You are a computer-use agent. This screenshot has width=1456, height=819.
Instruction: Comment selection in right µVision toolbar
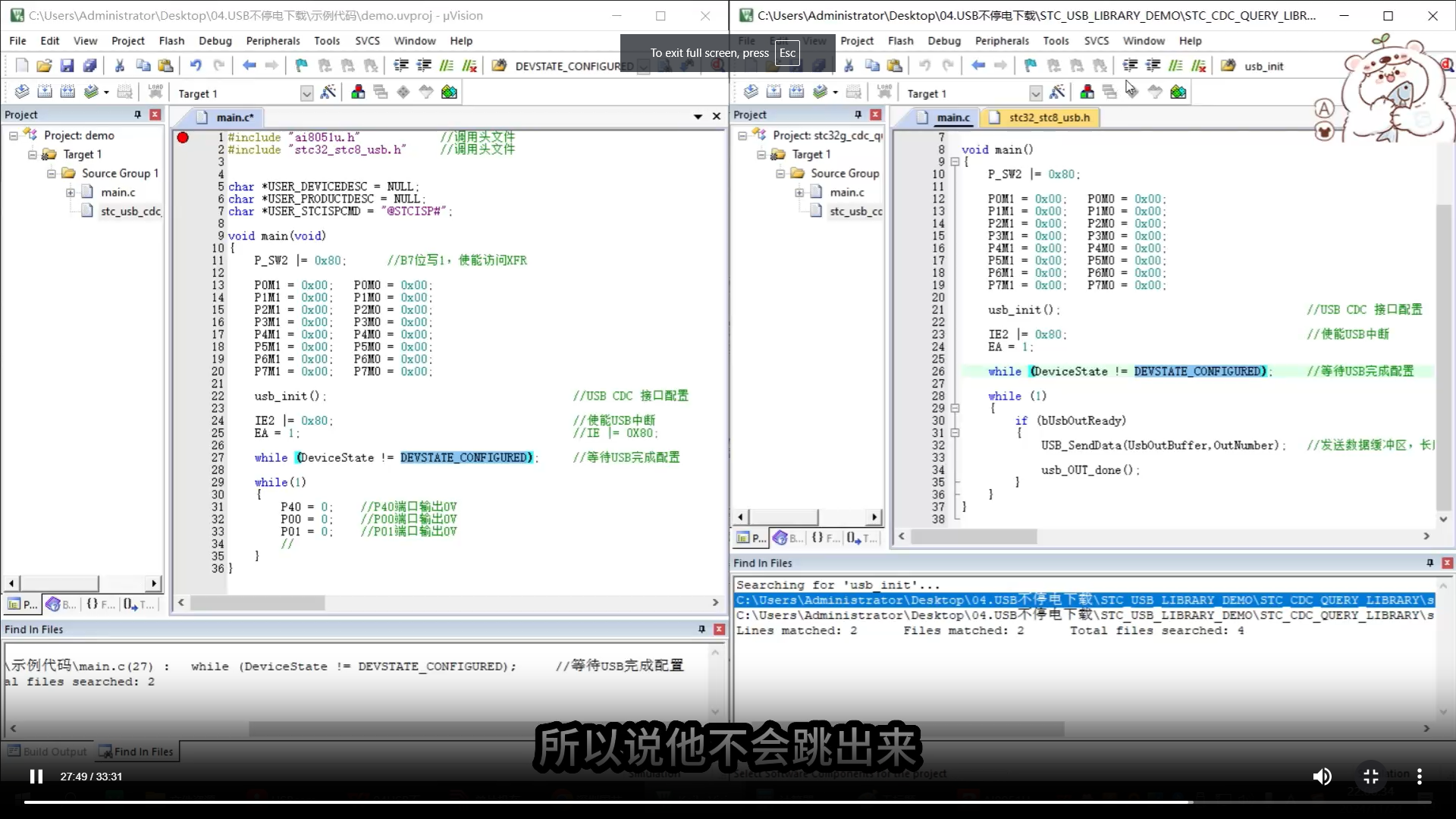[1175, 66]
